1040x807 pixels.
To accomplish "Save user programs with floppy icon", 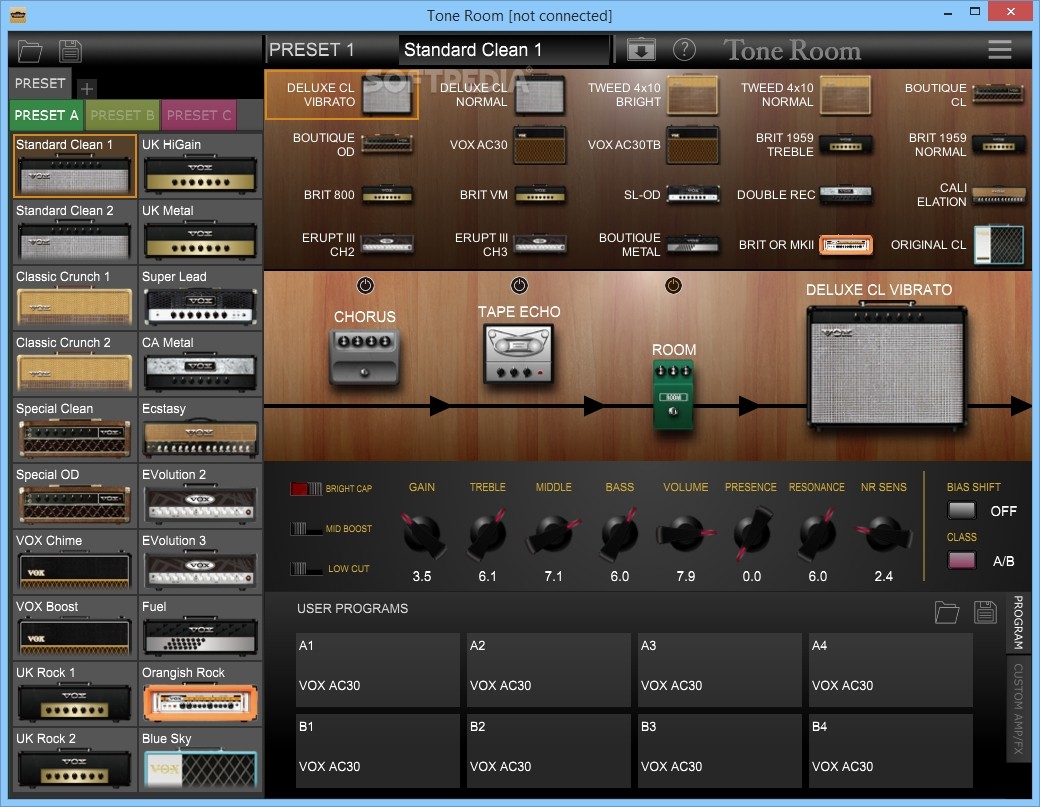I will (x=986, y=611).
